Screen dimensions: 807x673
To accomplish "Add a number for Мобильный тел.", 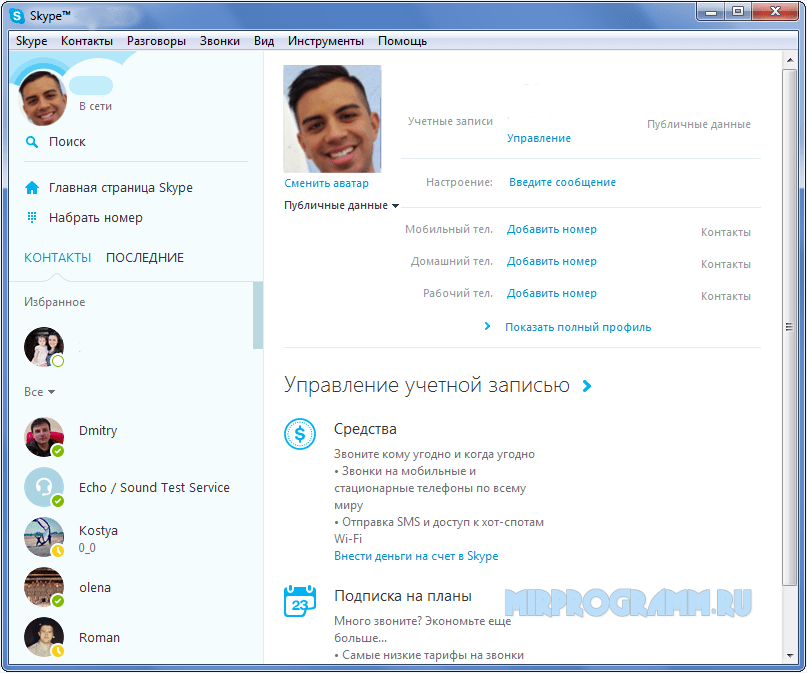I will 552,229.
